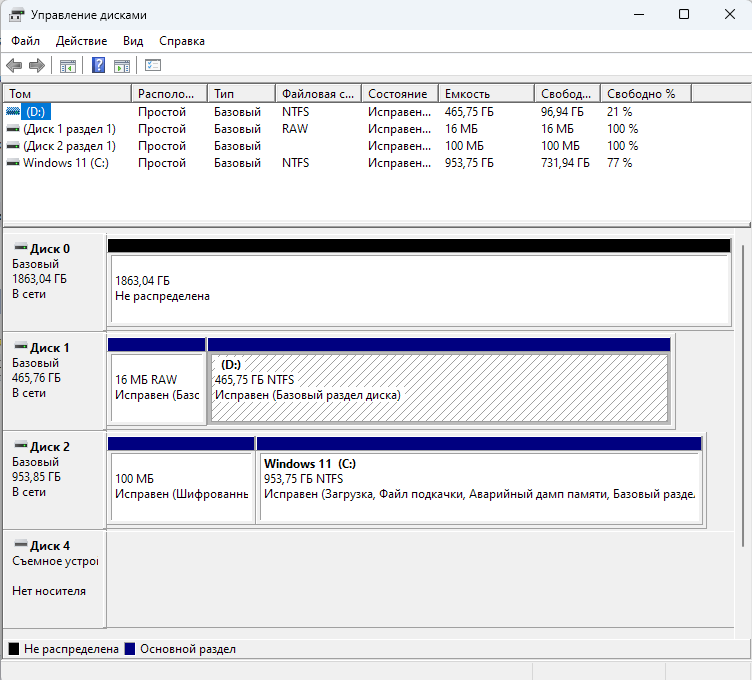The height and width of the screenshot is (680, 752).
Task: Click the Диск 0 drive icon
Action: pos(21,247)
